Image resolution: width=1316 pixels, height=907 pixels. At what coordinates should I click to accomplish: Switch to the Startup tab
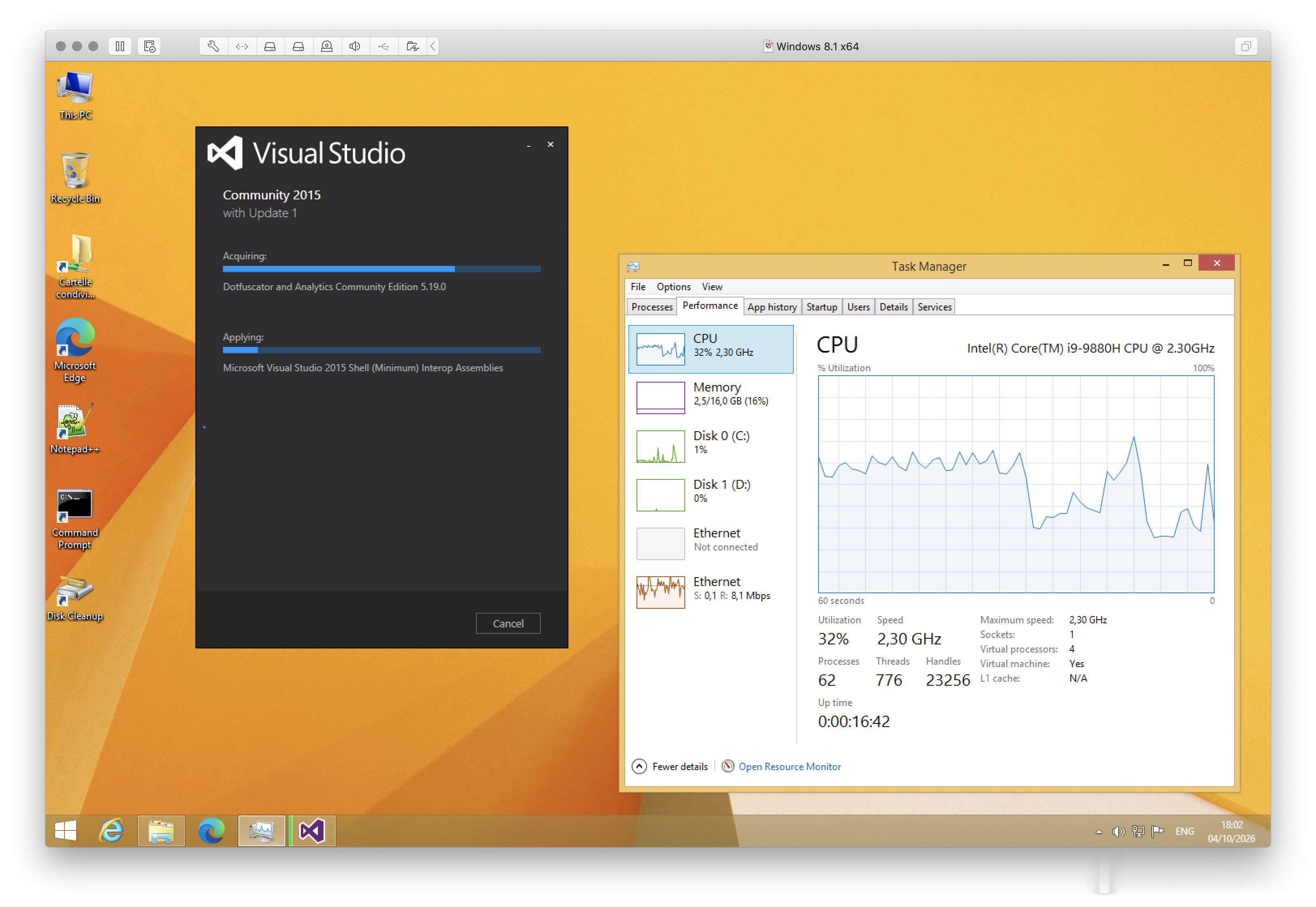pyautogui.click(x=822, y=307)
